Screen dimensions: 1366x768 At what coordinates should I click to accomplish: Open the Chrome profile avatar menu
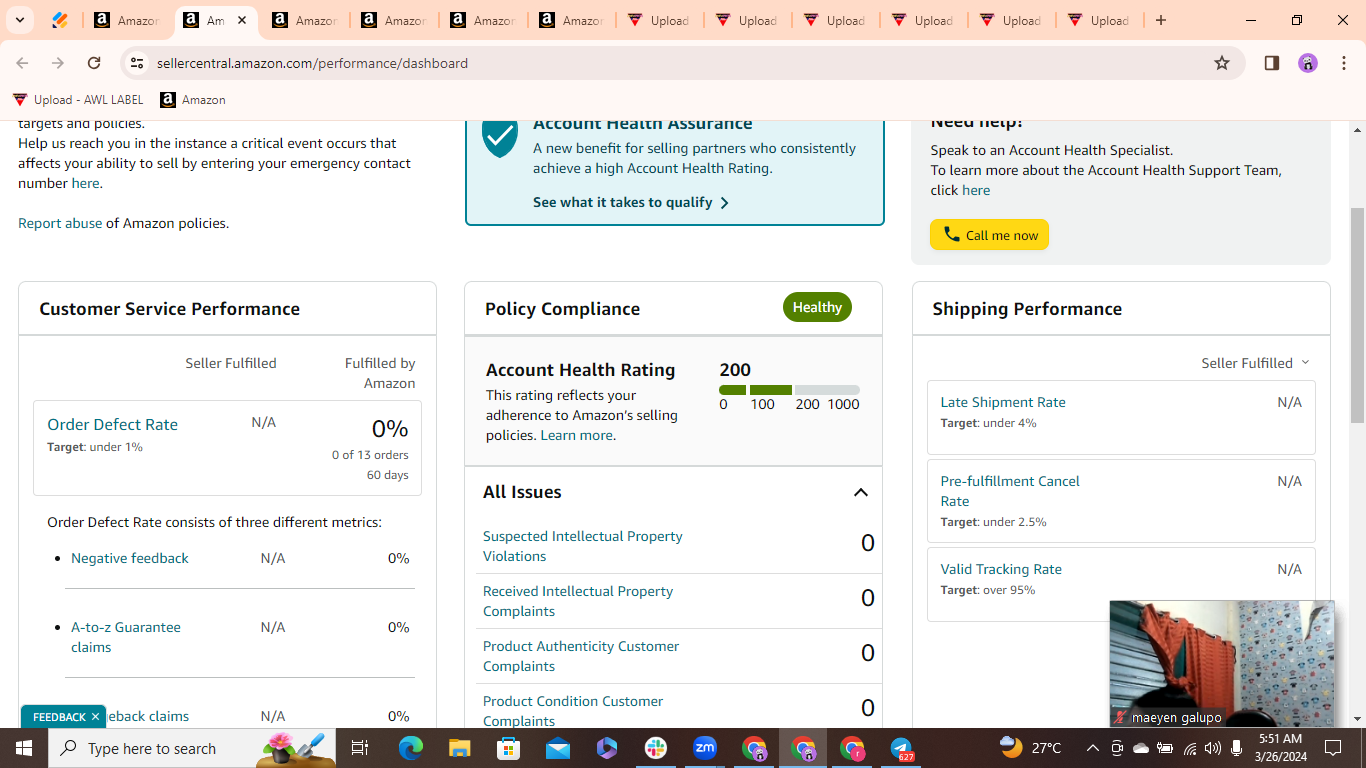tap(1308, 63)
